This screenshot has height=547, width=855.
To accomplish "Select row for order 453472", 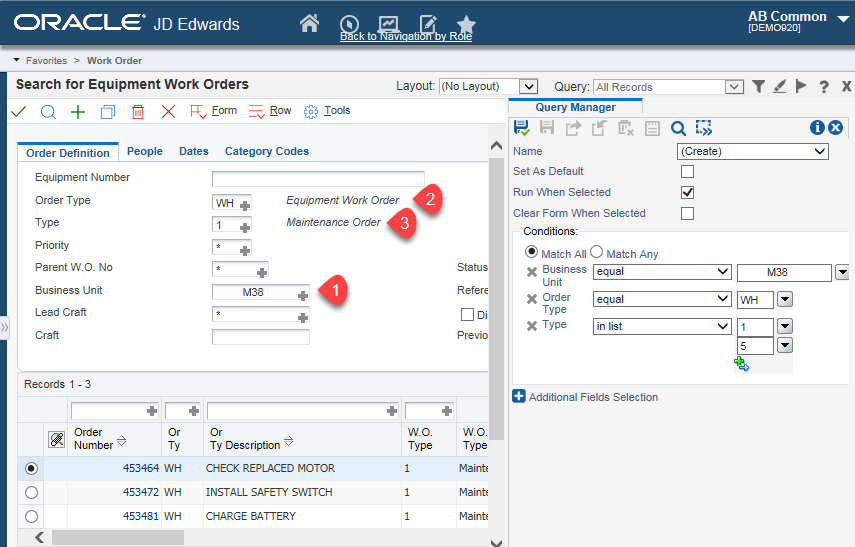I will [x=31, y=492].
